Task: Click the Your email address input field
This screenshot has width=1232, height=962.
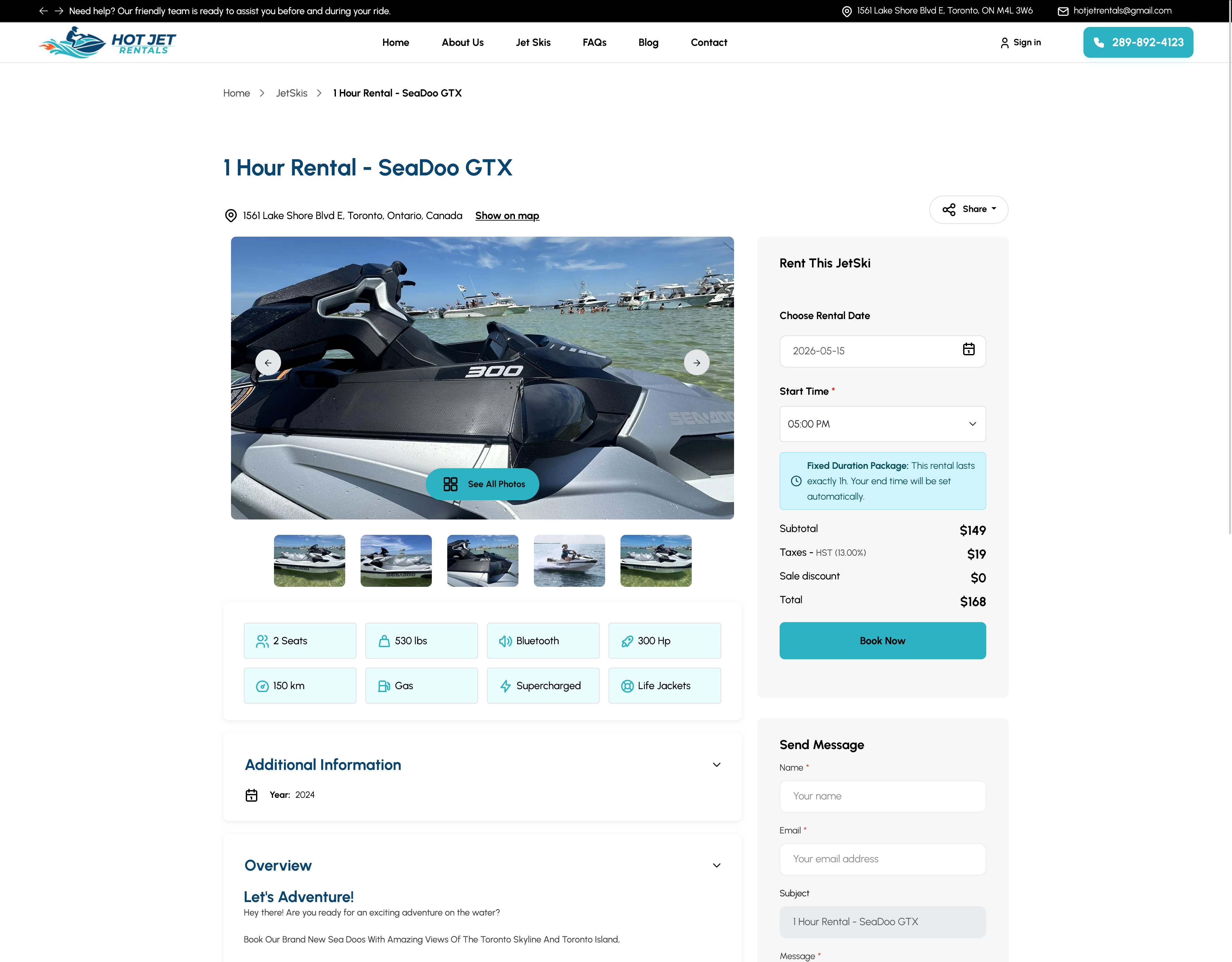Action: (x=882, y=859)
